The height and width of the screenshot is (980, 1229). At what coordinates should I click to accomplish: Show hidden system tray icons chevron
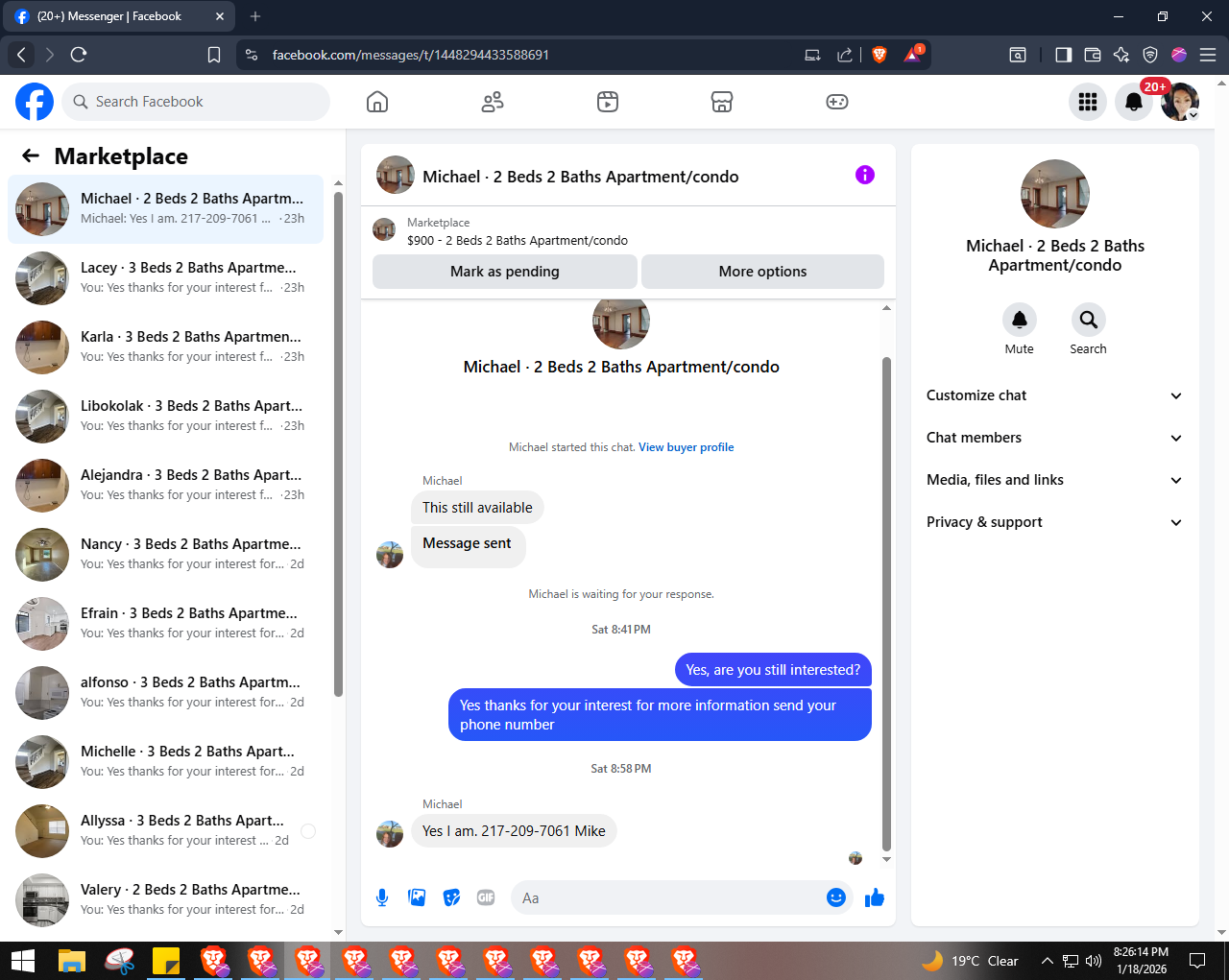pyautogui.click(x=1047, y=961)
